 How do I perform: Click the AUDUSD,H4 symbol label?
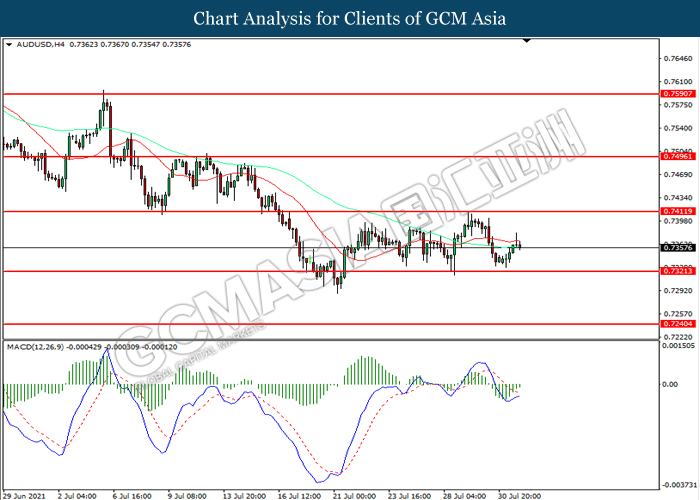(x=38, y=45)
